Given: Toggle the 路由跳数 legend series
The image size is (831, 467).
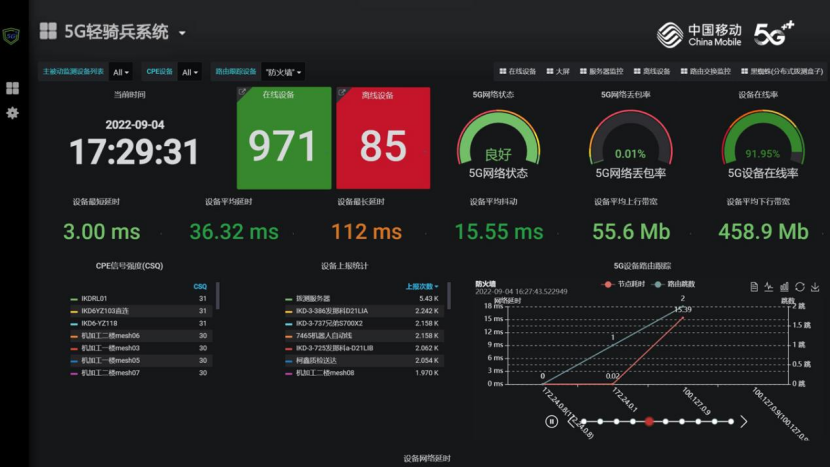Looking at the screenshot, I should point(674,284).
